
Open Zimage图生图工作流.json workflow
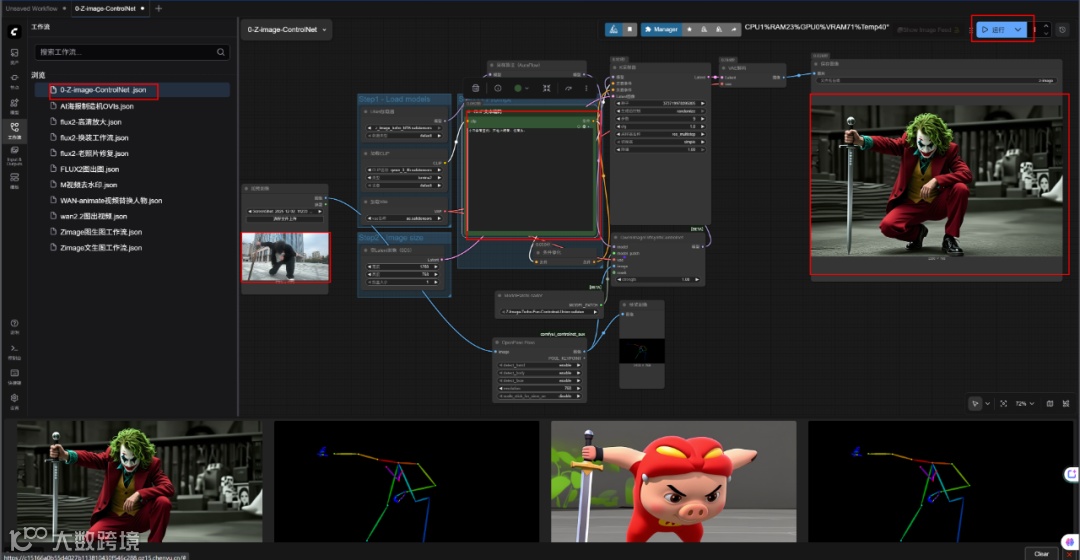pyautogui.click(x=101, y=232)
